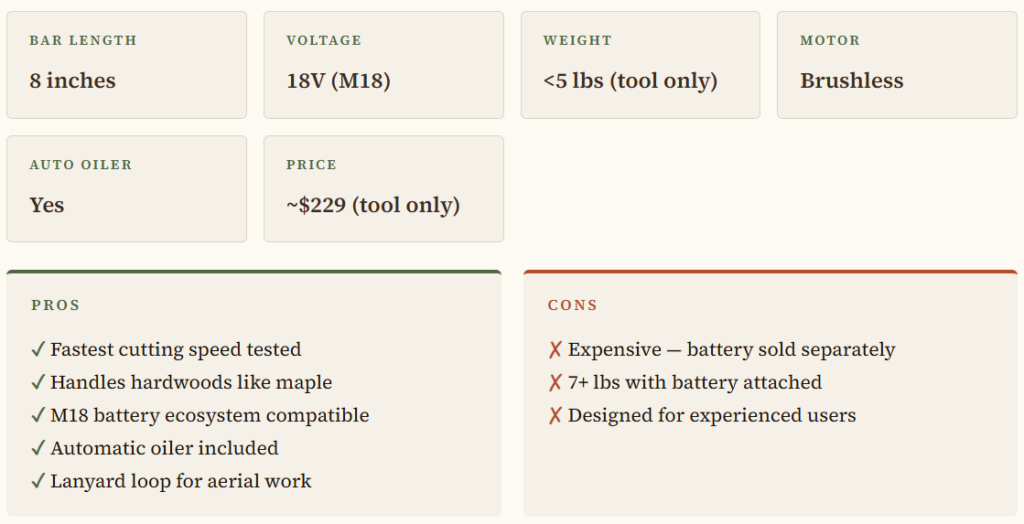Click the text 8 inches value
The height and width of the screenshot is (524, 1024).
coord(72,81)
